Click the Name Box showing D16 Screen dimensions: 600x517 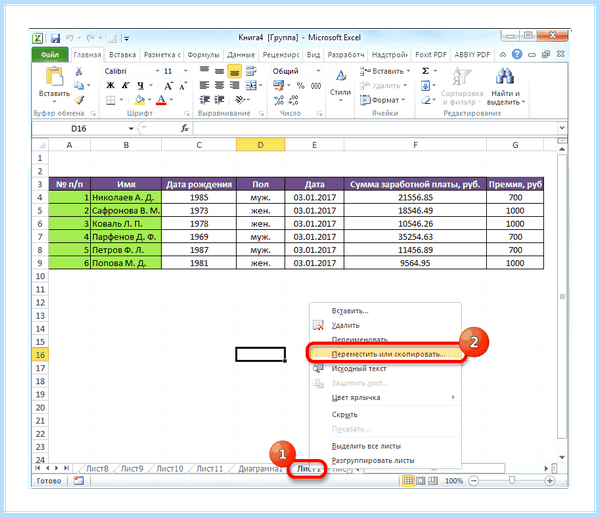coord(79,129)
